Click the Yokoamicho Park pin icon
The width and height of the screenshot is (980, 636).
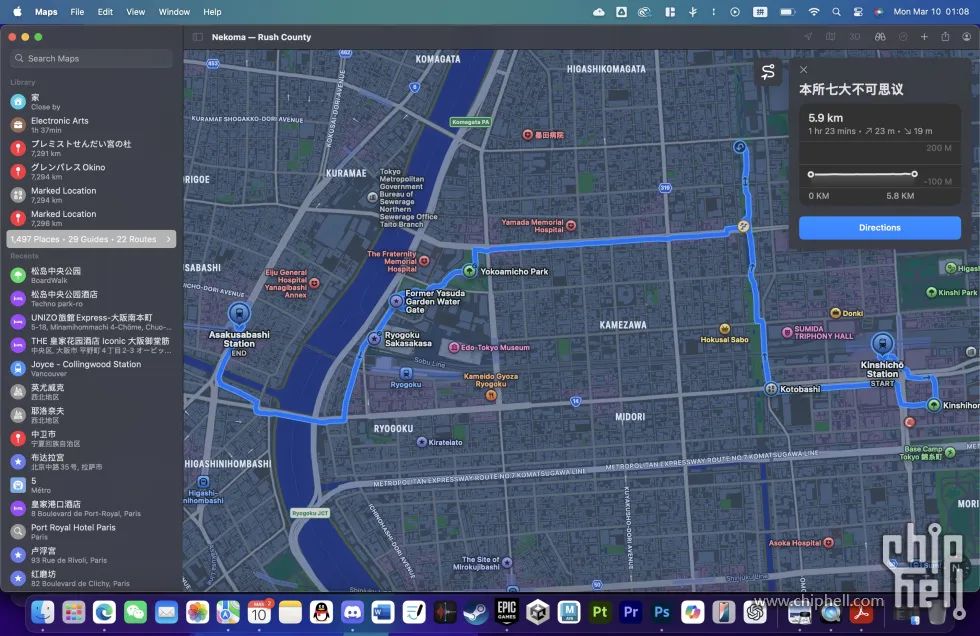pyautogui.click(x=469, y=271)
